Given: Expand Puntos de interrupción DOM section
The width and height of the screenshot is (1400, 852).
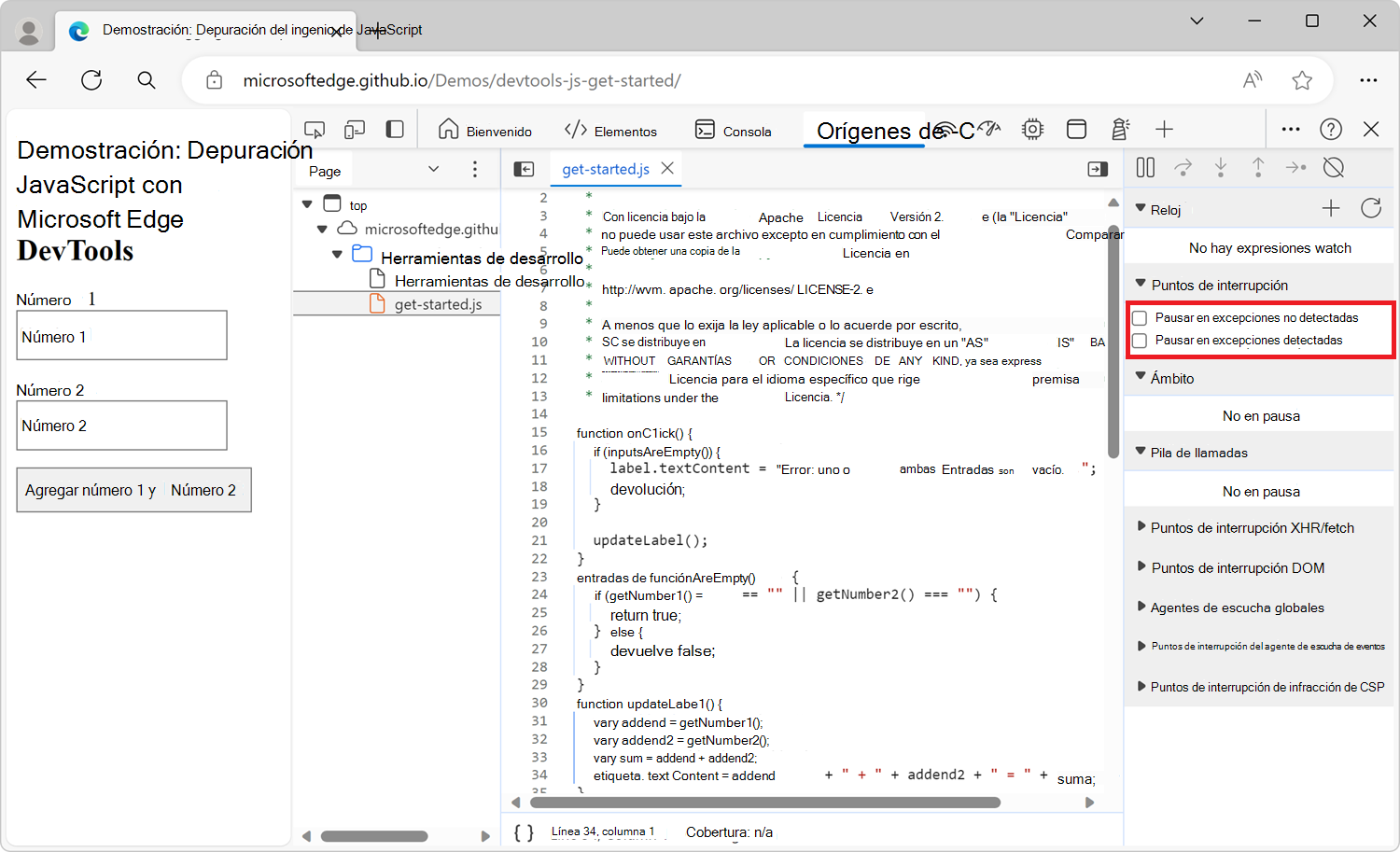Looking at the screenshot, I should click(1141, 566).
